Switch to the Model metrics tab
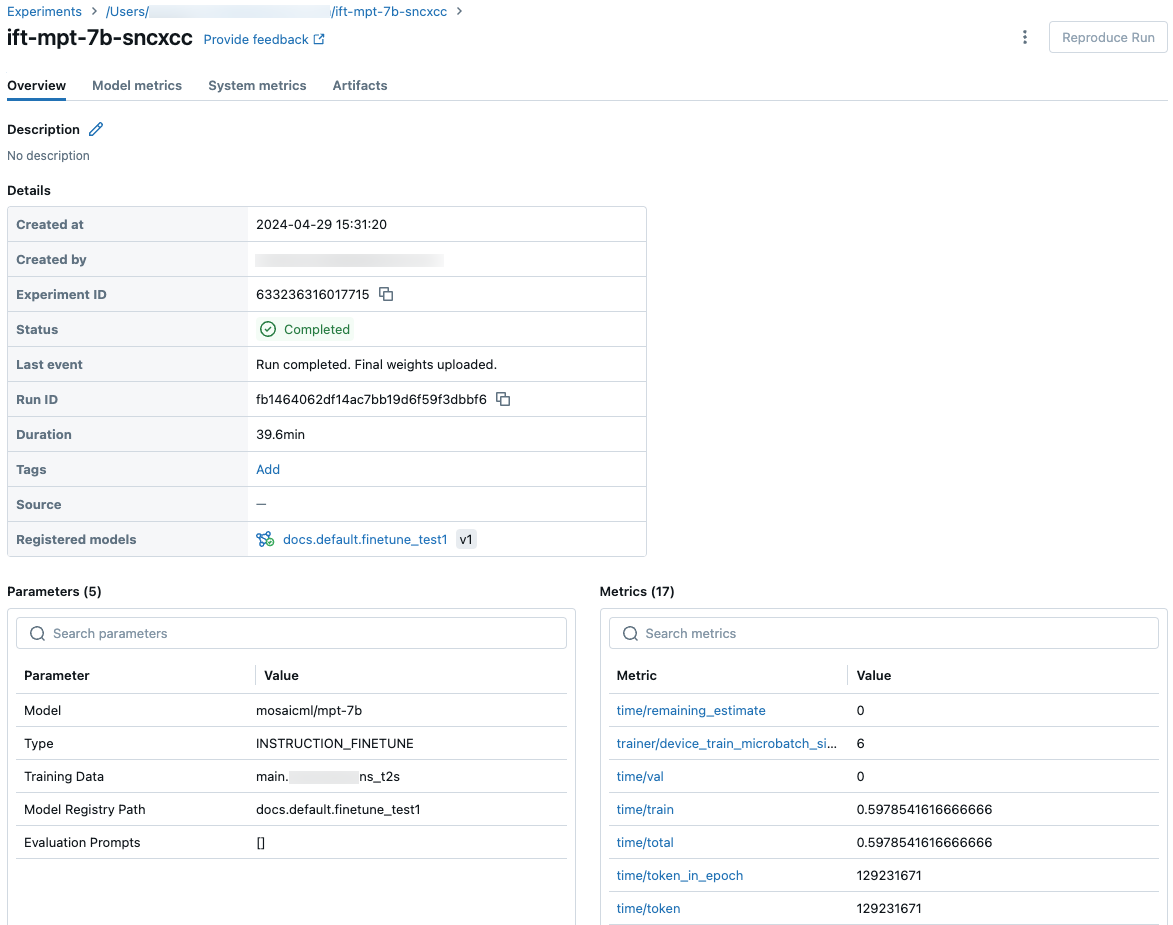The height and width of the screenshot is (925, 1173). point(137,86)
